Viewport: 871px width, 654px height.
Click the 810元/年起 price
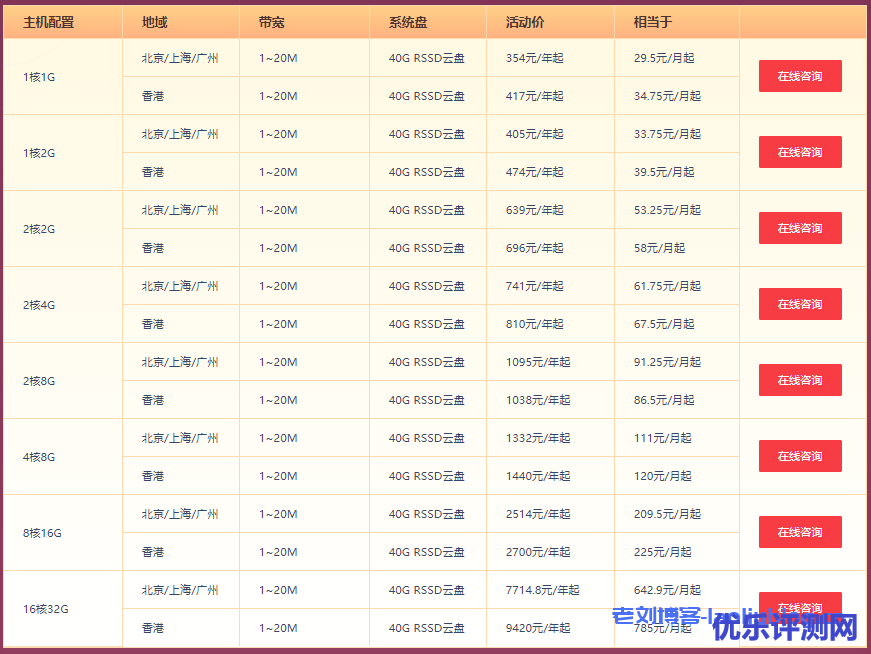pos(534,324)
